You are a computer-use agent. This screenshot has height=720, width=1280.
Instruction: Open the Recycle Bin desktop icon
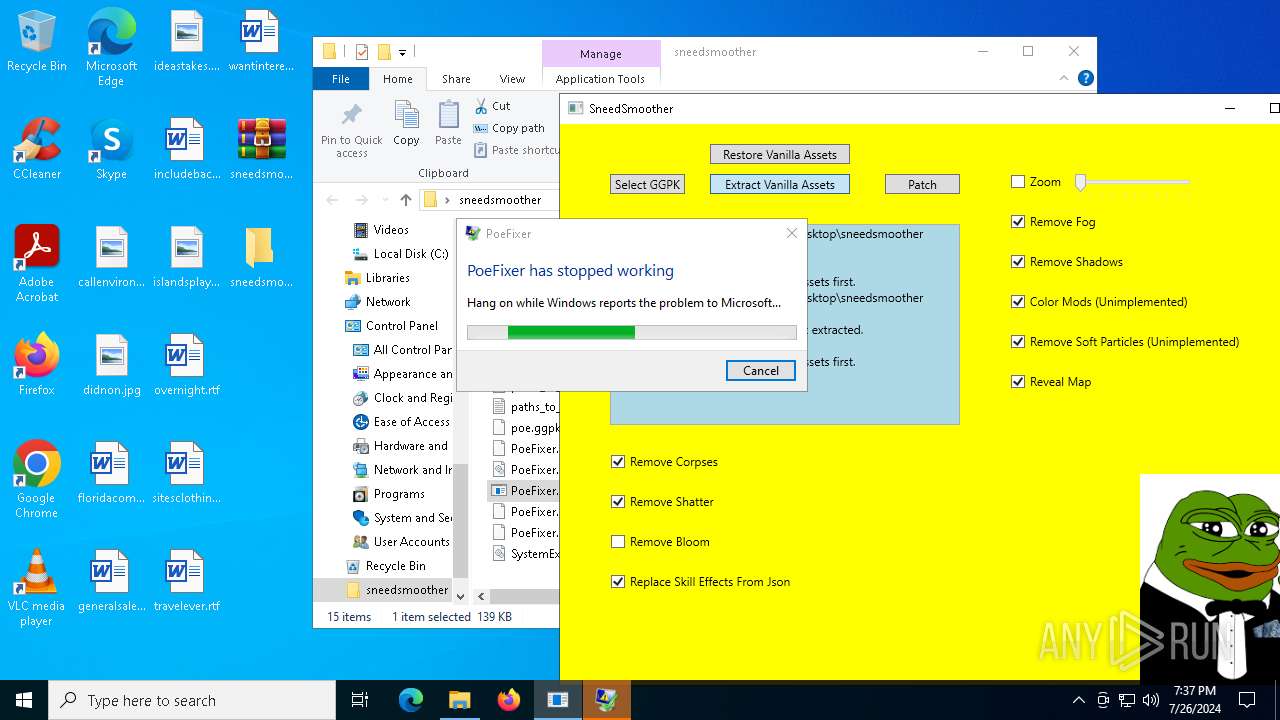coord(37,41)
